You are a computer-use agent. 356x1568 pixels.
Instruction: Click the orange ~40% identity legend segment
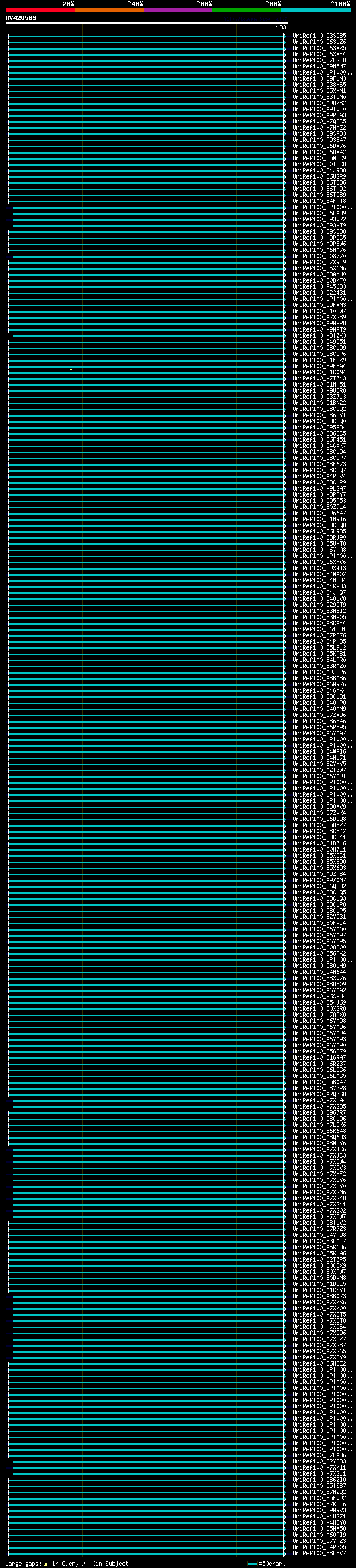click(109, 10)
